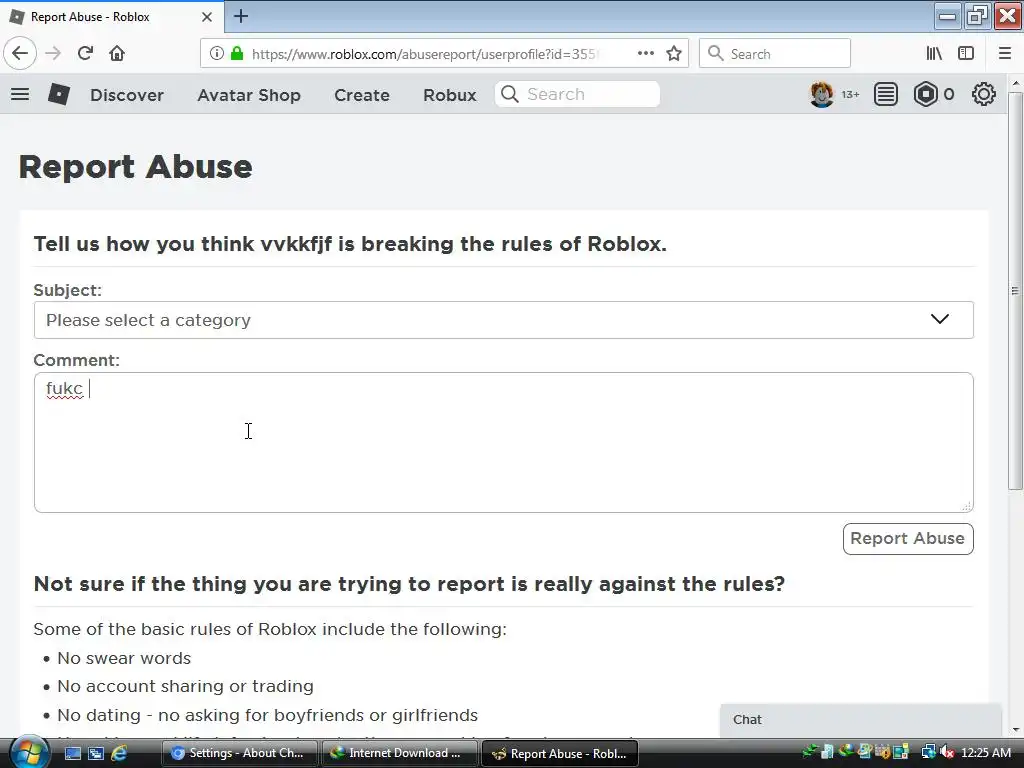The height and width of the screenshot is (768, 1024).
Task: Open the Windows Start orb
Action: pyautogui.click(x=28, y=752)
